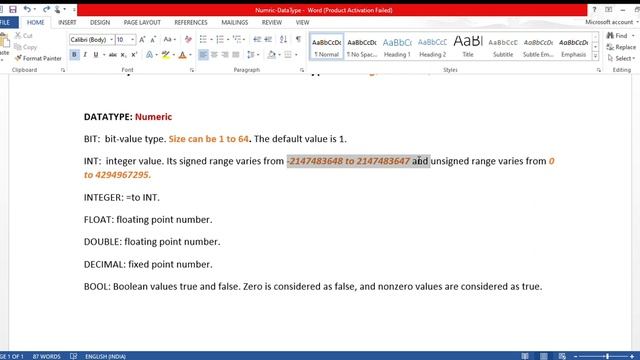This screenshot has height=360, width=640.
Task: Switch to Web Layout view
Action: point(562,356)
